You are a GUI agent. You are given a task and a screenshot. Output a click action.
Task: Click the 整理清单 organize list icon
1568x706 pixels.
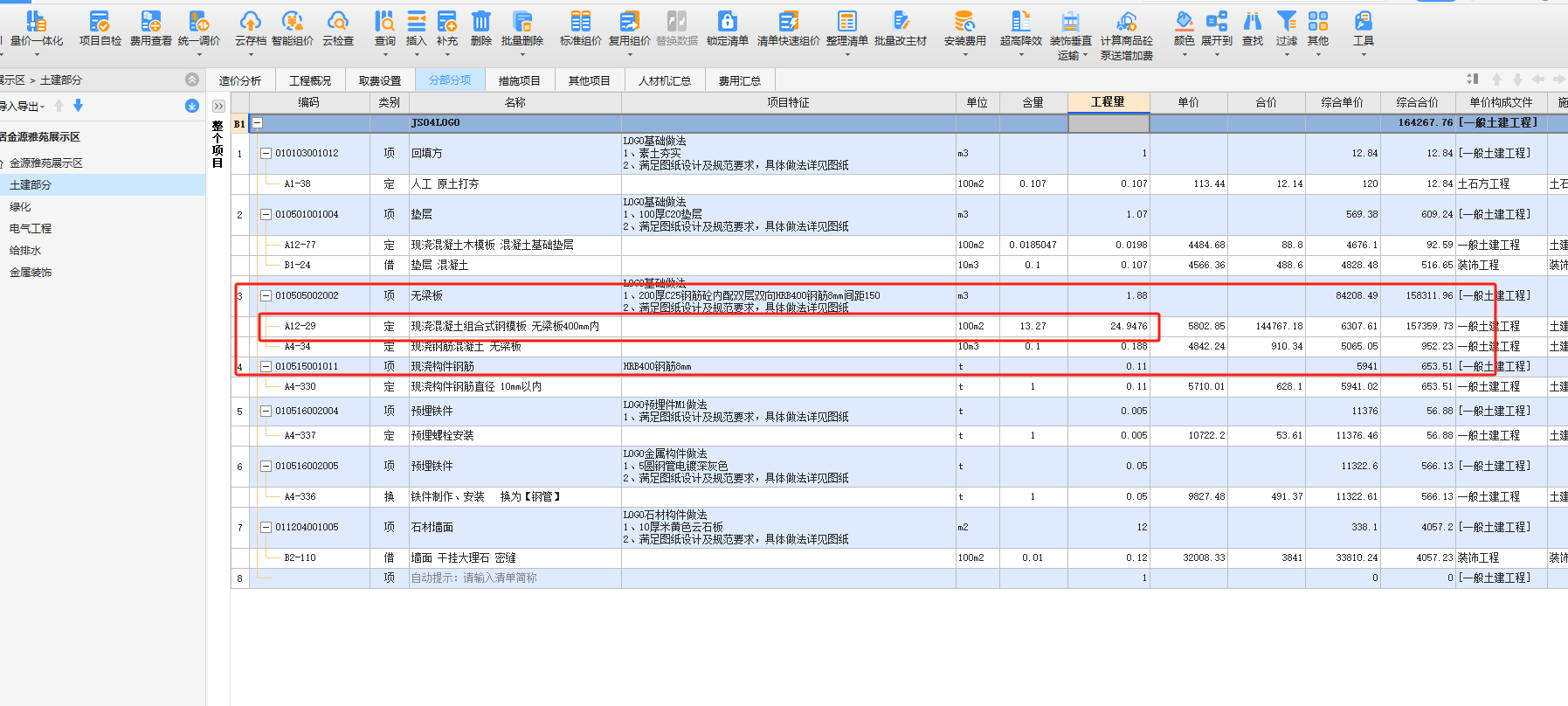coord(846,22)
